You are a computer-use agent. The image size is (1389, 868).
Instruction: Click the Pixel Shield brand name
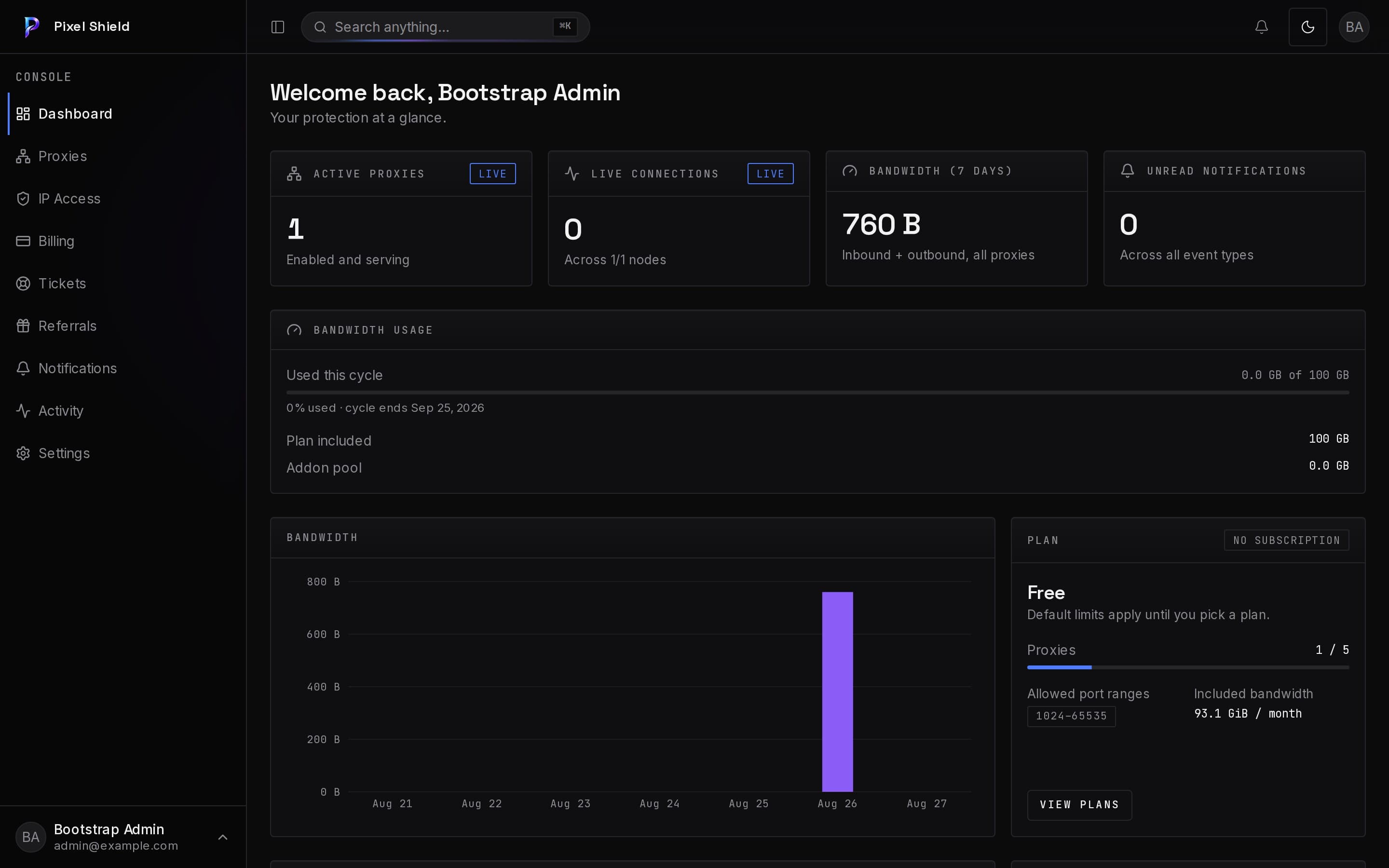[x=92, y=27]
